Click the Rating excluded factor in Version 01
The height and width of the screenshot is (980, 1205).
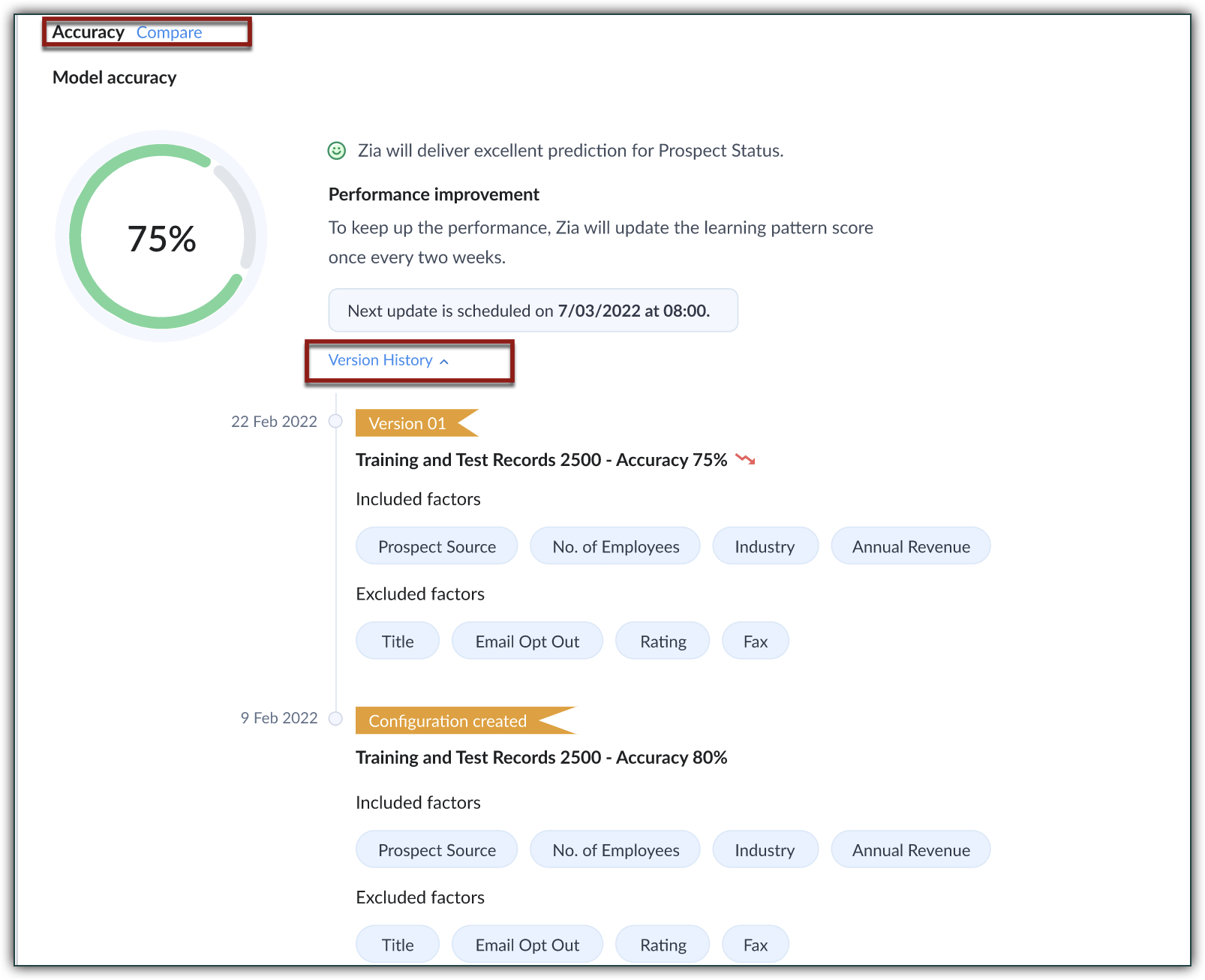pos(663,642)
